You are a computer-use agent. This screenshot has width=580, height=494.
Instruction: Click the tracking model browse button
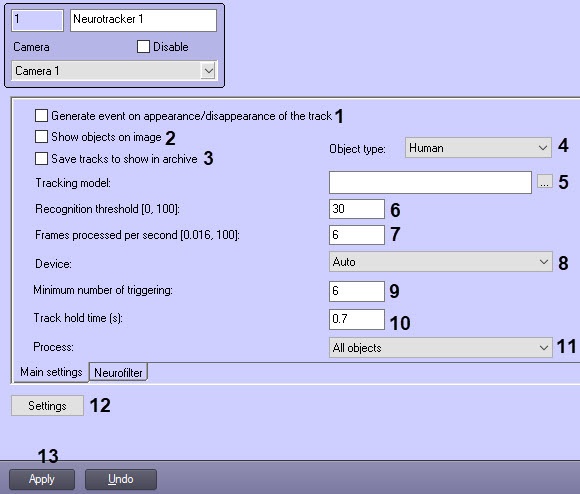pos(545,182)
